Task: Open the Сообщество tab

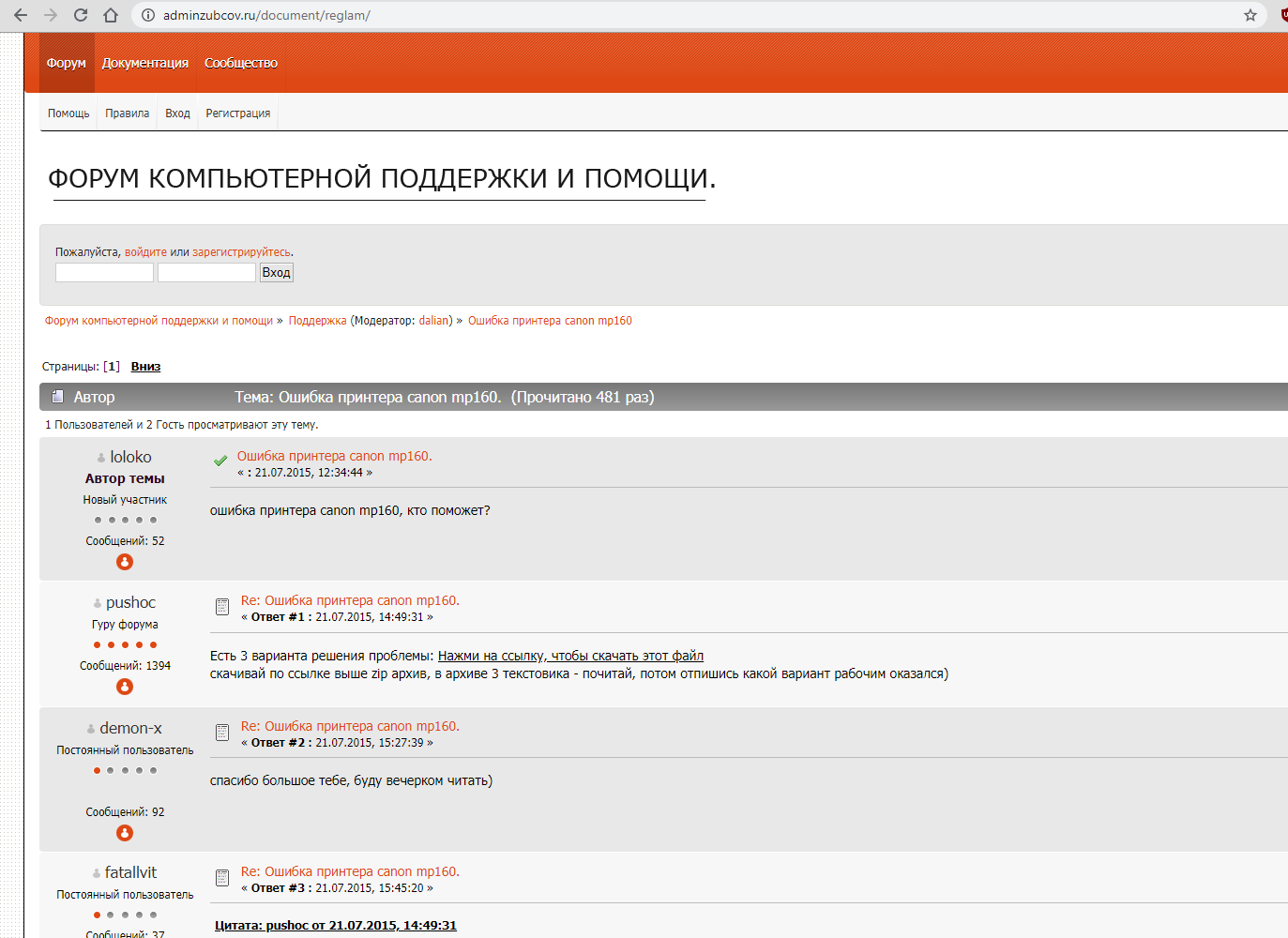Action: [241, 63]
